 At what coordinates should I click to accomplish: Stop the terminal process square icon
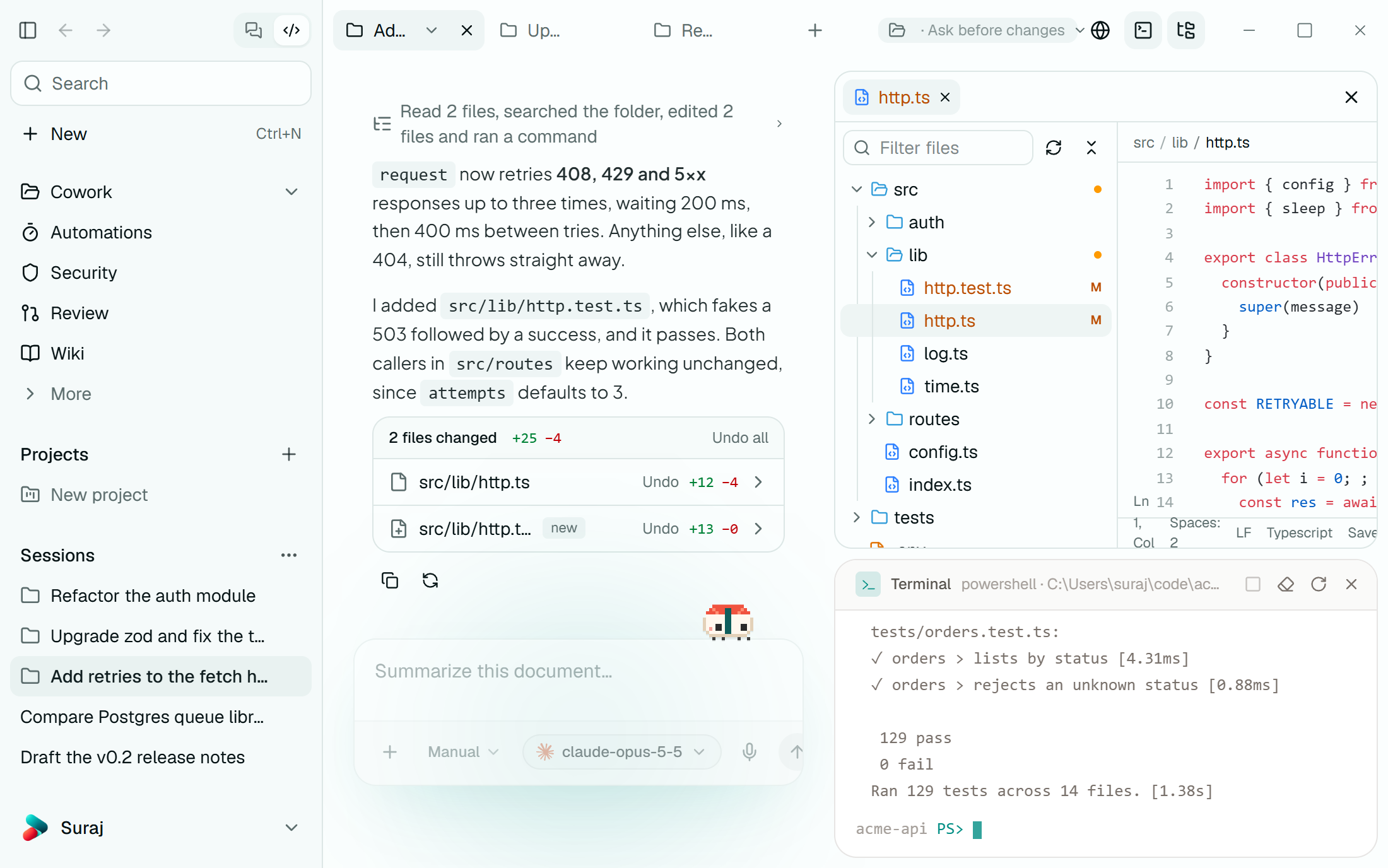[x=1253, y=584]
